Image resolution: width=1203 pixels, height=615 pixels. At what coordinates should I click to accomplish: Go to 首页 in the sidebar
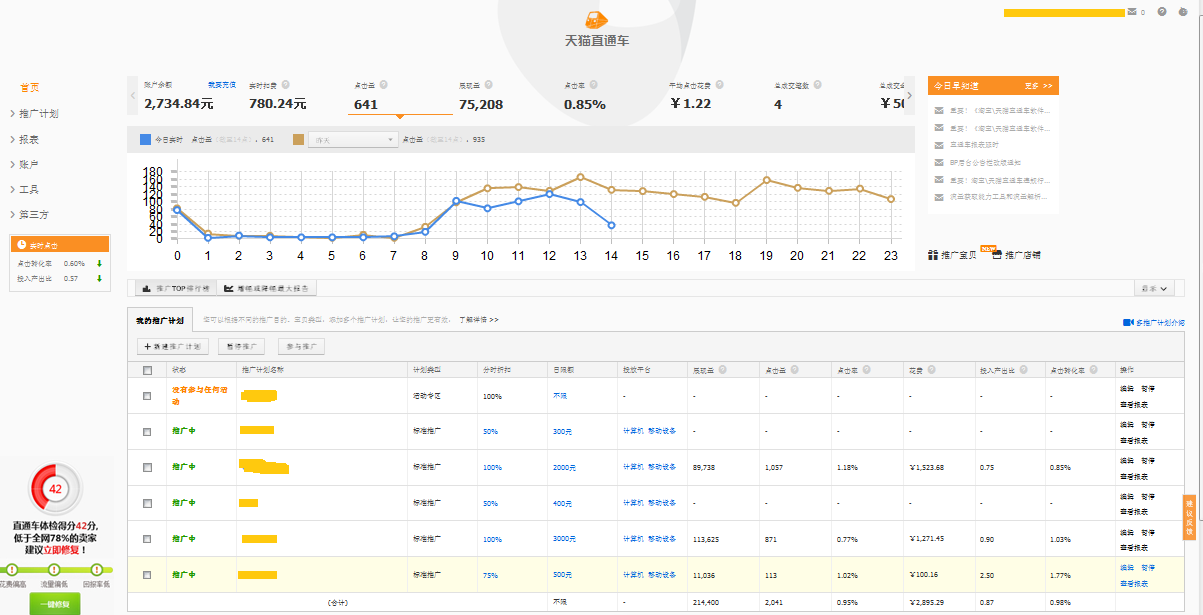tap(30, 88)
